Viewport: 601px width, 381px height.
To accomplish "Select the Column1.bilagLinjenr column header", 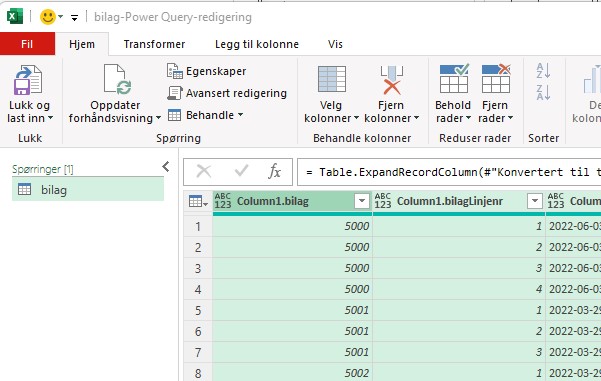I will coord(450,201).
